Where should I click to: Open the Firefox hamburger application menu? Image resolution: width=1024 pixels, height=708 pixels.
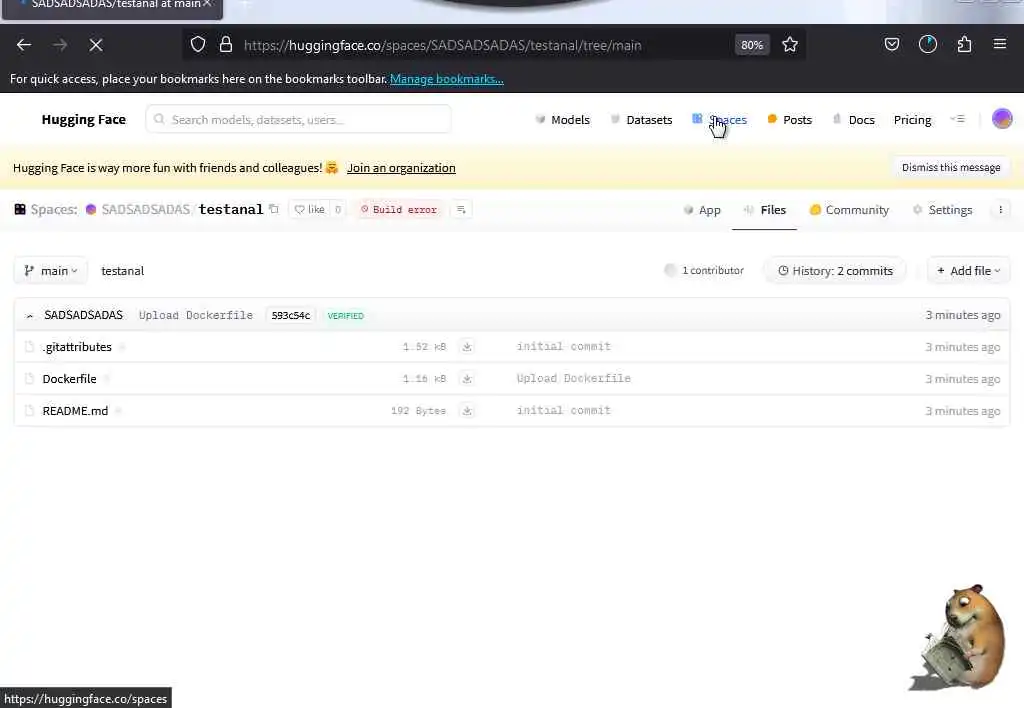1000,44
